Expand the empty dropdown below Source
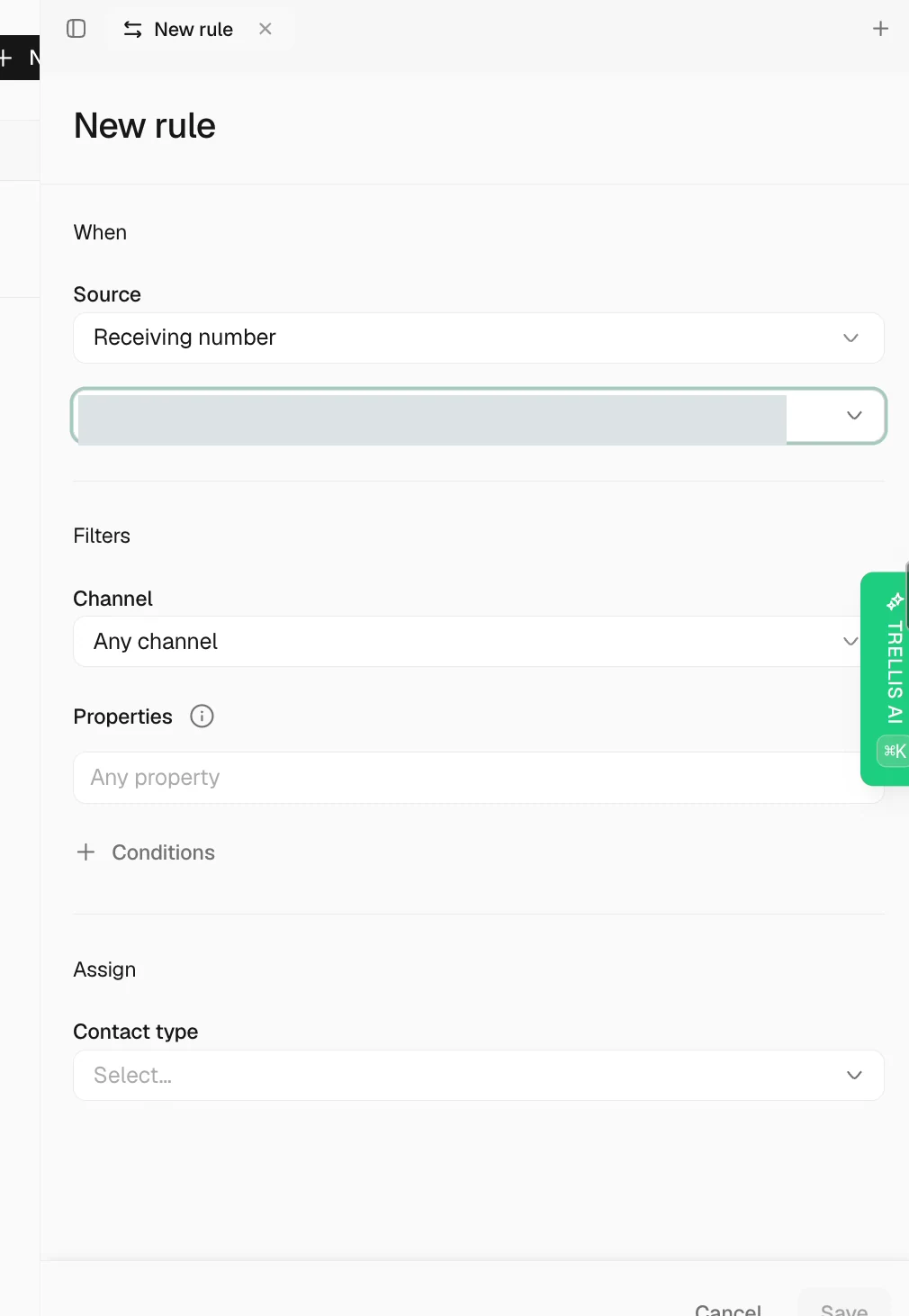Viewport: 909px width, 1316px height. click(x=479, y=416)
